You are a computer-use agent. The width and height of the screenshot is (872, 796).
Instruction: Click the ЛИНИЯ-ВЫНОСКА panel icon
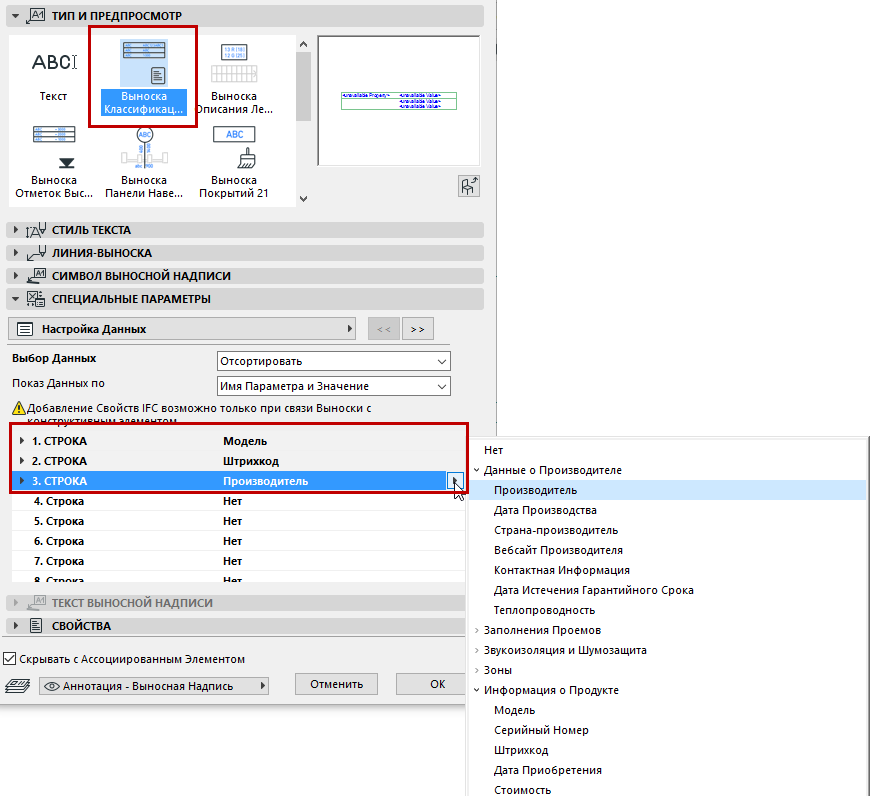[x=36, y=253]
